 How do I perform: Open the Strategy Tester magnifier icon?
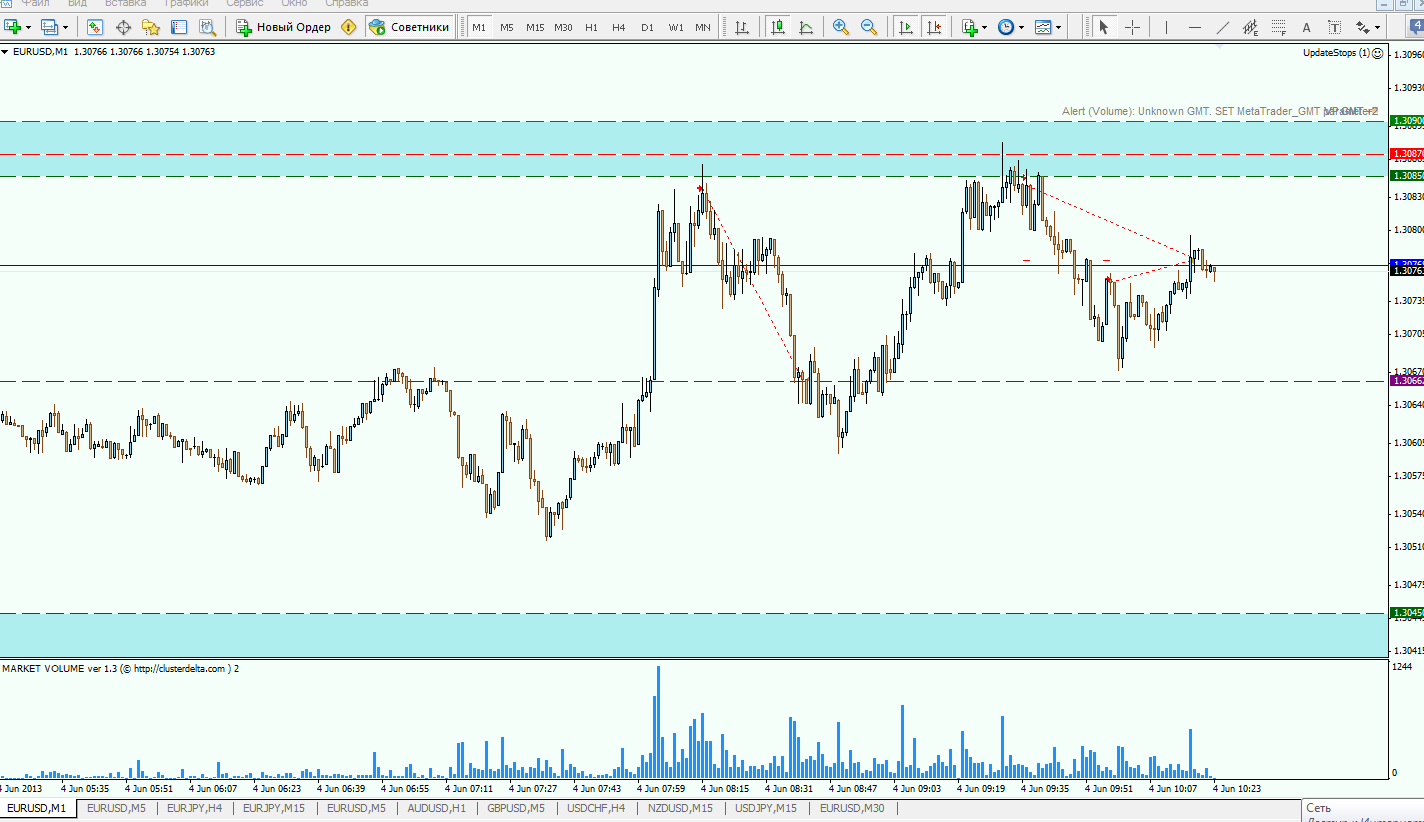pyautogui.click(x=207, y=27)
